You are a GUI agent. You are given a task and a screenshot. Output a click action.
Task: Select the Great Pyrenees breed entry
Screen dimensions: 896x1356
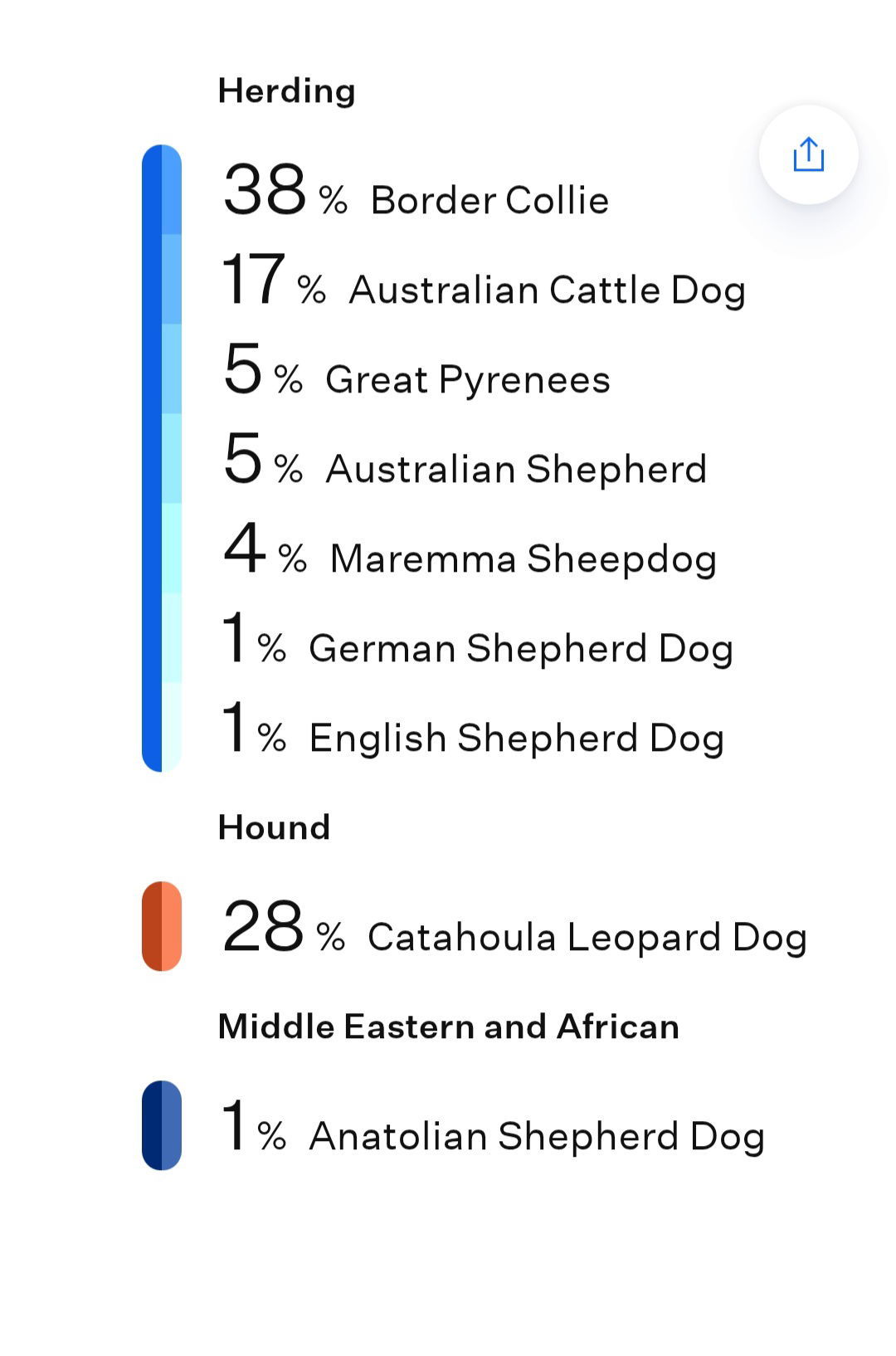416,369
